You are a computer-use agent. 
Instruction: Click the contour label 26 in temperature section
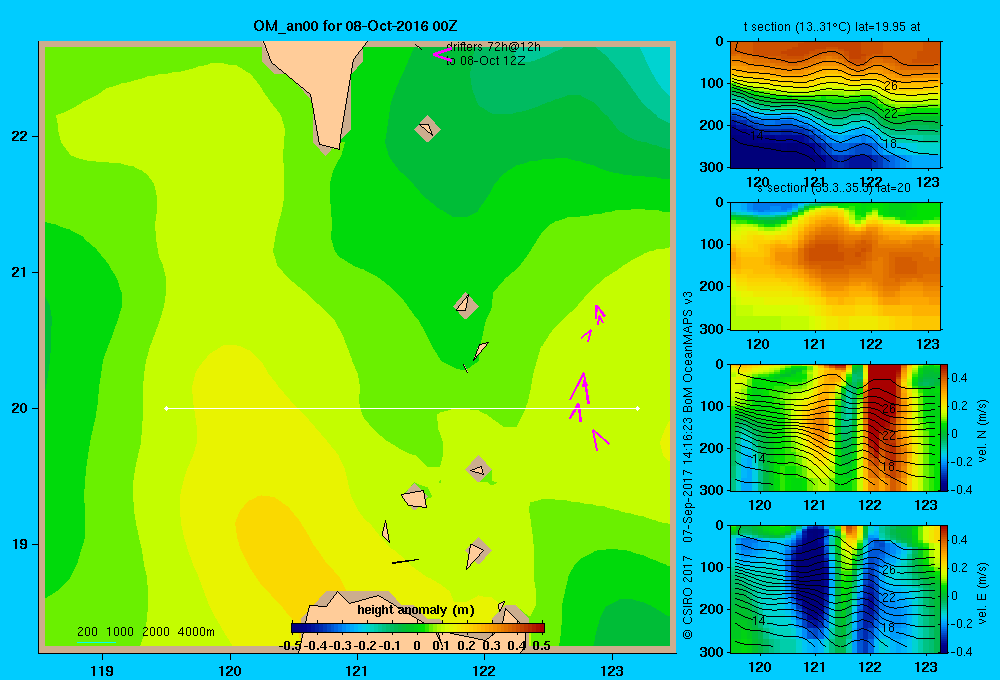click(891, 85)
